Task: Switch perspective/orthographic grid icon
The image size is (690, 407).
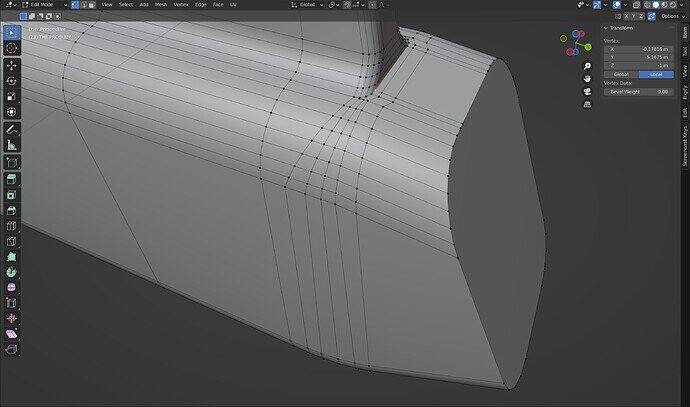Action: [587, 104]
